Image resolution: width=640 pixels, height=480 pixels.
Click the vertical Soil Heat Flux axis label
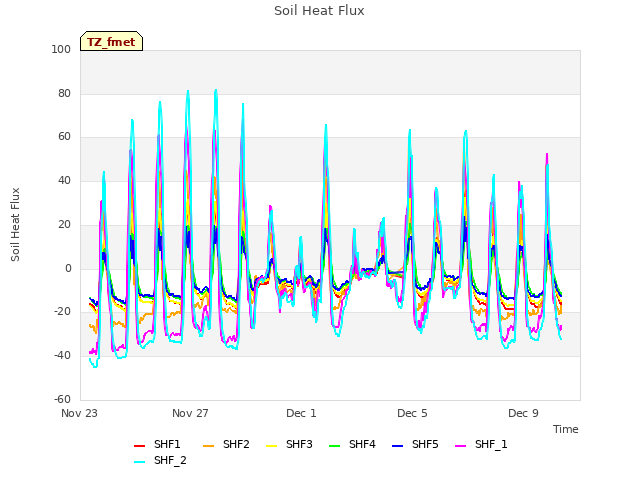click(15, 224)
